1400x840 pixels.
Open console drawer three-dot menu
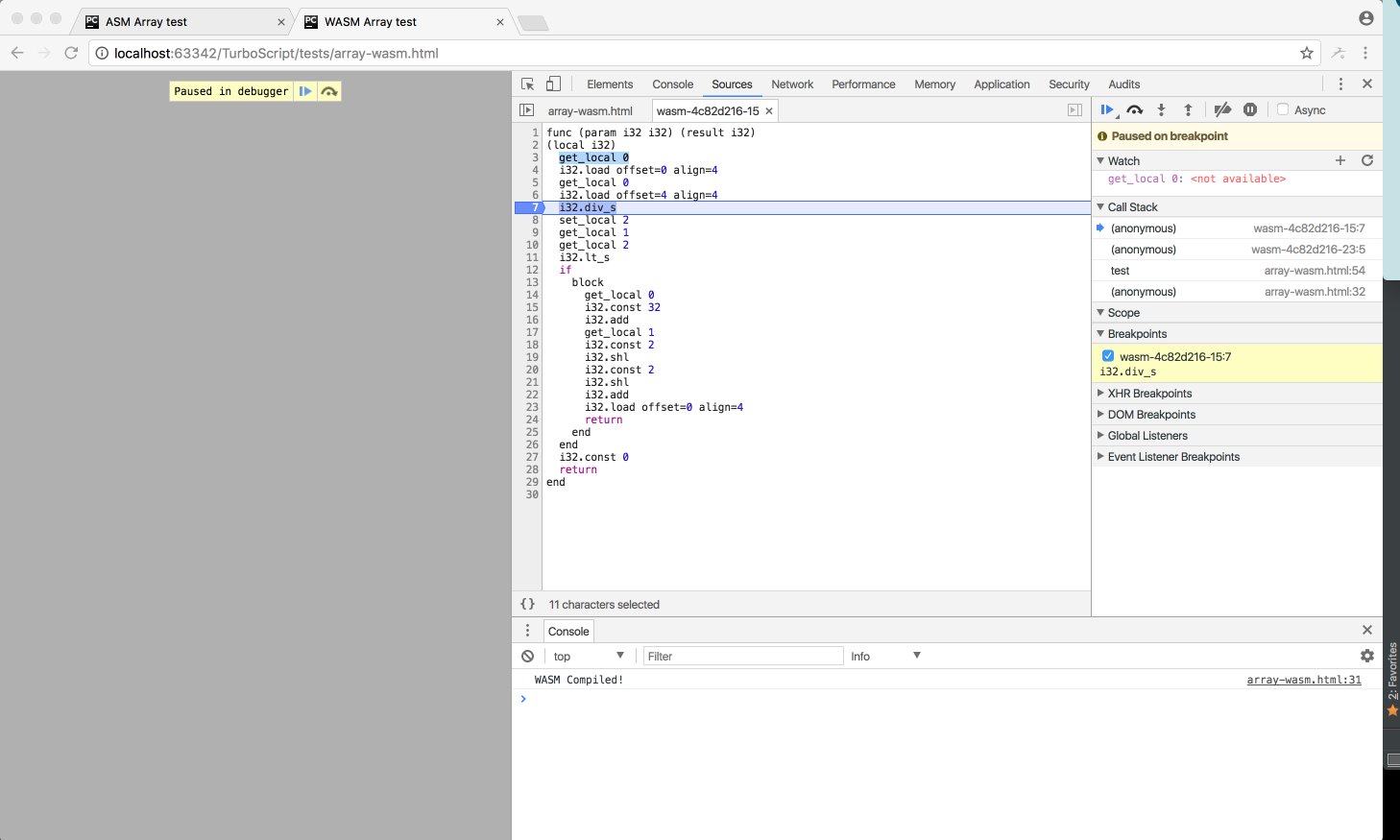527,631
